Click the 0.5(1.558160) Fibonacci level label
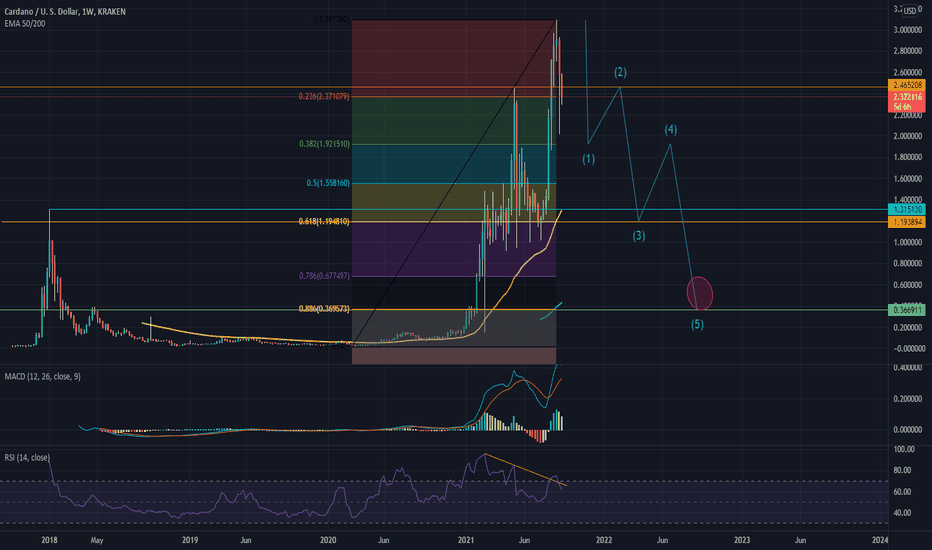This screenshot has height=550, width=932. click(328, 183)
